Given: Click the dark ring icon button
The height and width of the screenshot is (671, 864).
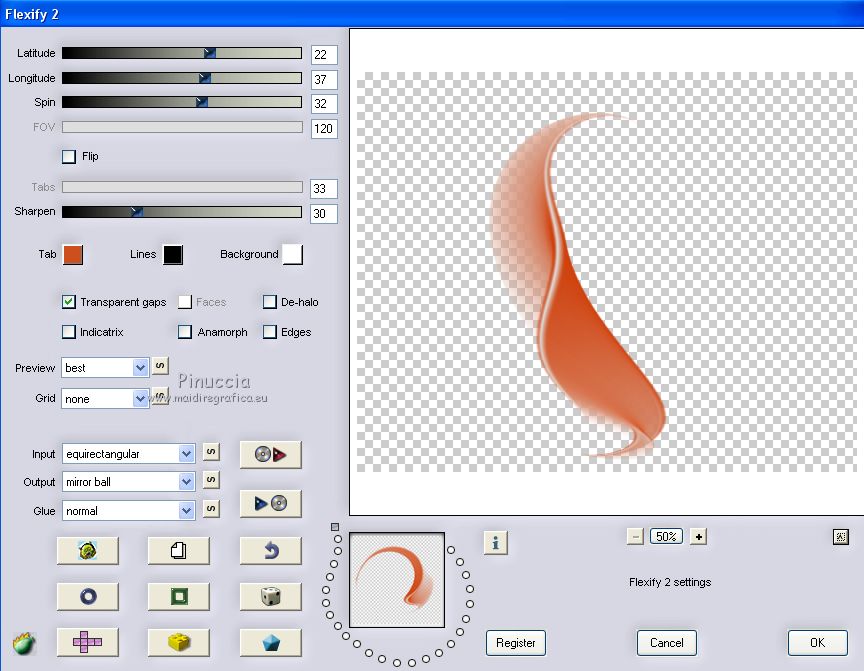Looking at the screenshot, I should click(88, 596).
